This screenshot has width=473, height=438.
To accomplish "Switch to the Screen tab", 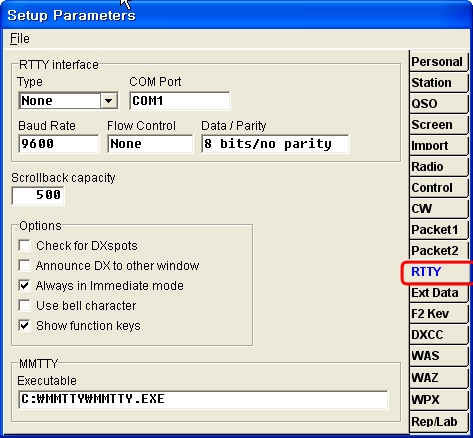I will coord(438,125).
